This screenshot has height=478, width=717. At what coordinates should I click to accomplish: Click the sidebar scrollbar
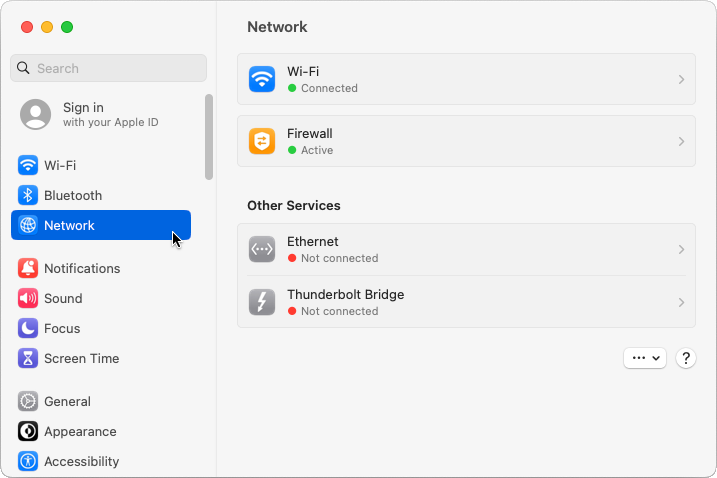click(209, 137)
